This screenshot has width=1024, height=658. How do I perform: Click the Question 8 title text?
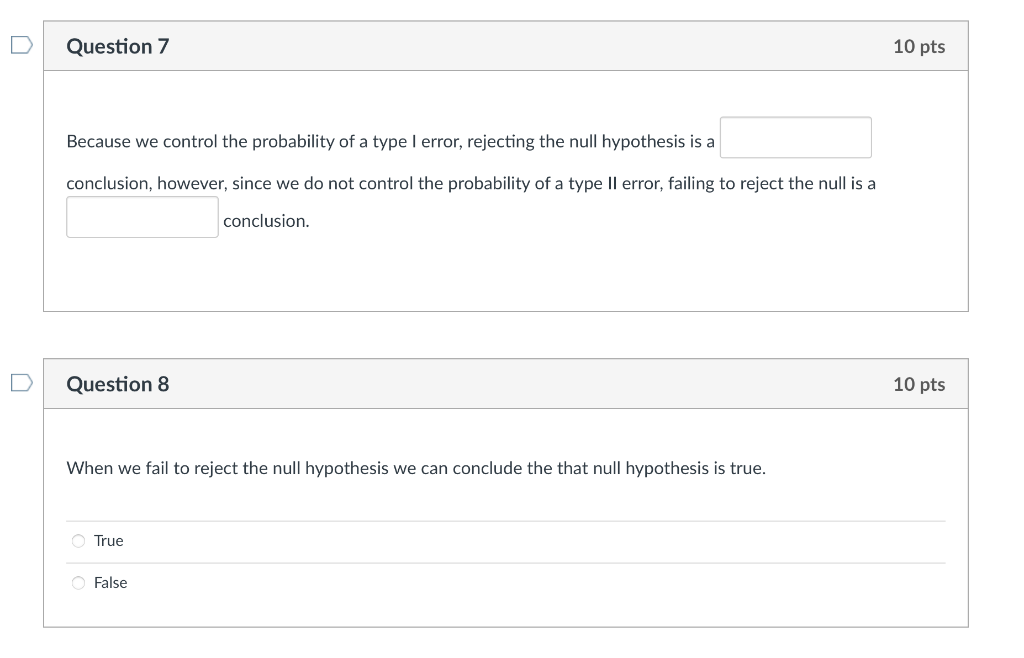click(x=118, y=383)
